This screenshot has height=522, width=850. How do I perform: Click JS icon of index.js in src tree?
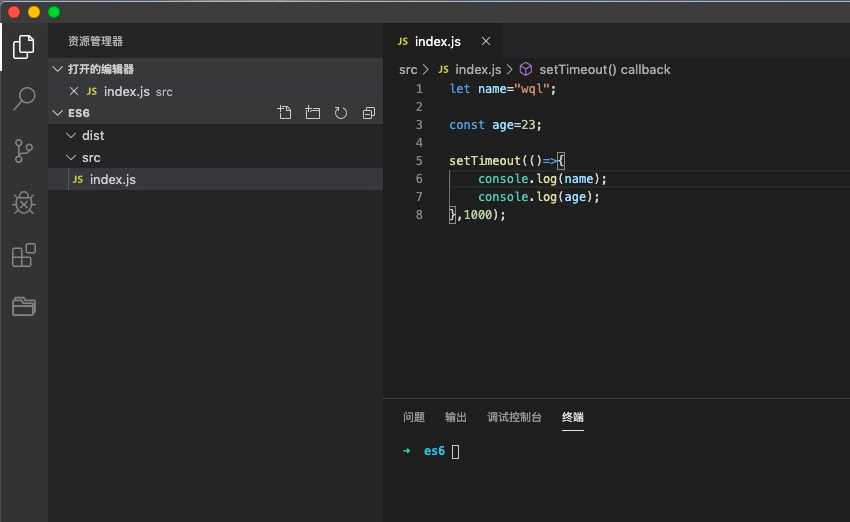coord(78,179)
